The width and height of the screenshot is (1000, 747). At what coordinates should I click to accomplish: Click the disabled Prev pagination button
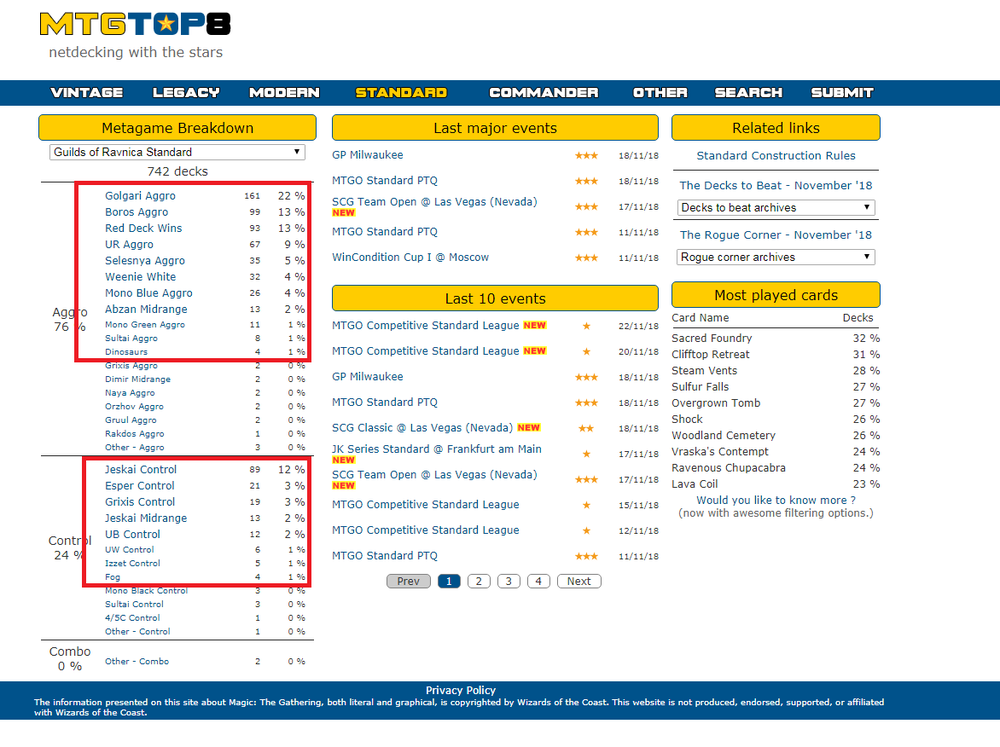408,581
